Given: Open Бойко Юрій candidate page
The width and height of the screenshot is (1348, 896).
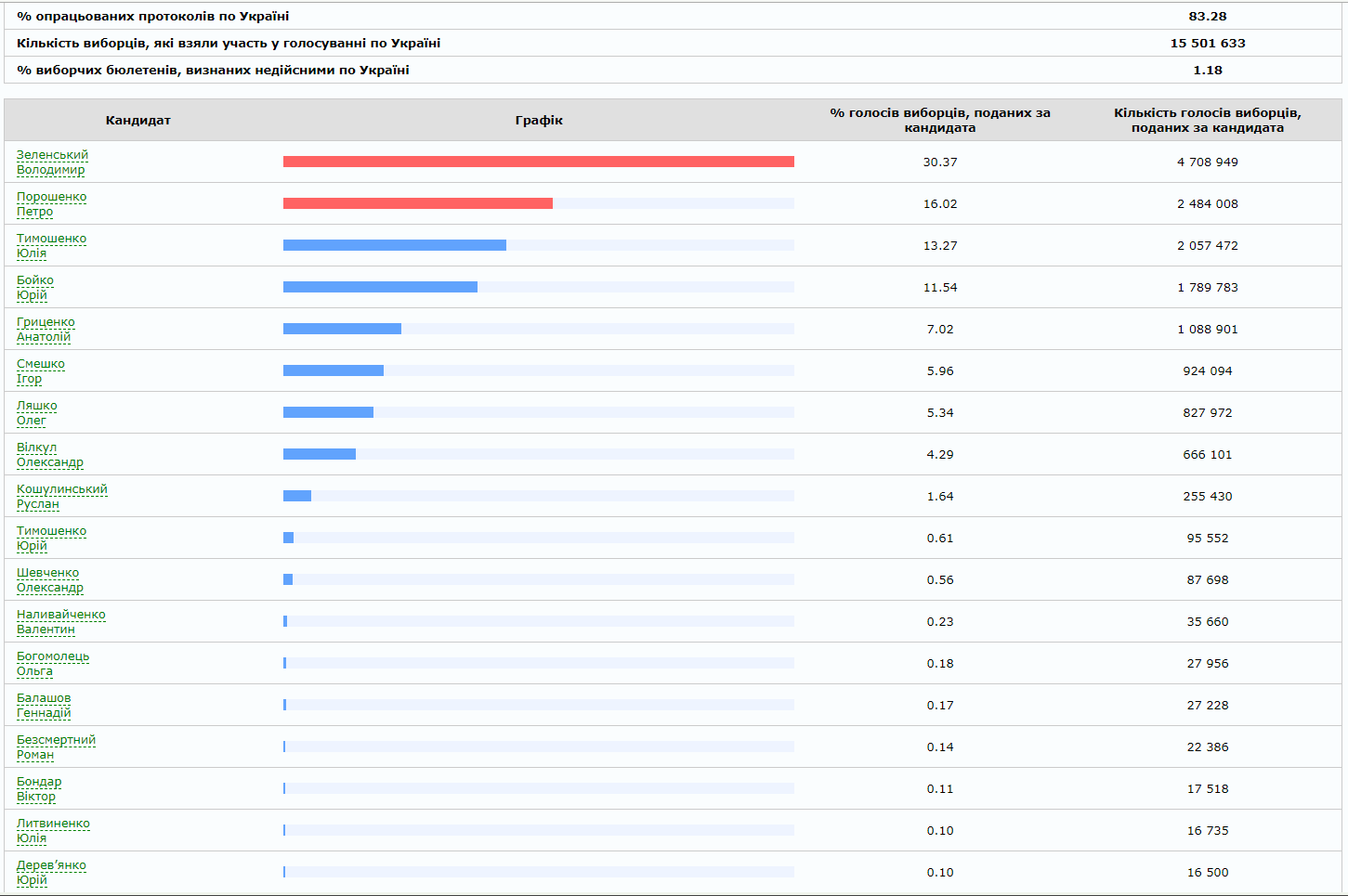Looking at the screenshot, I should [35, 280].
